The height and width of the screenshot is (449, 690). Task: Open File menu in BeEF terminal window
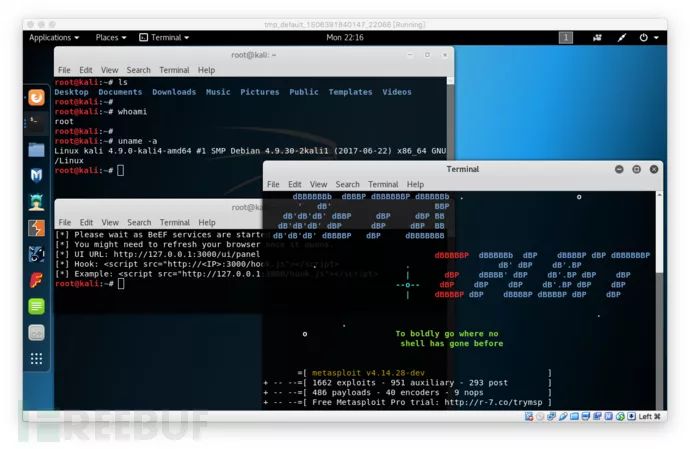pyautogui.click(x=65, y=222)
